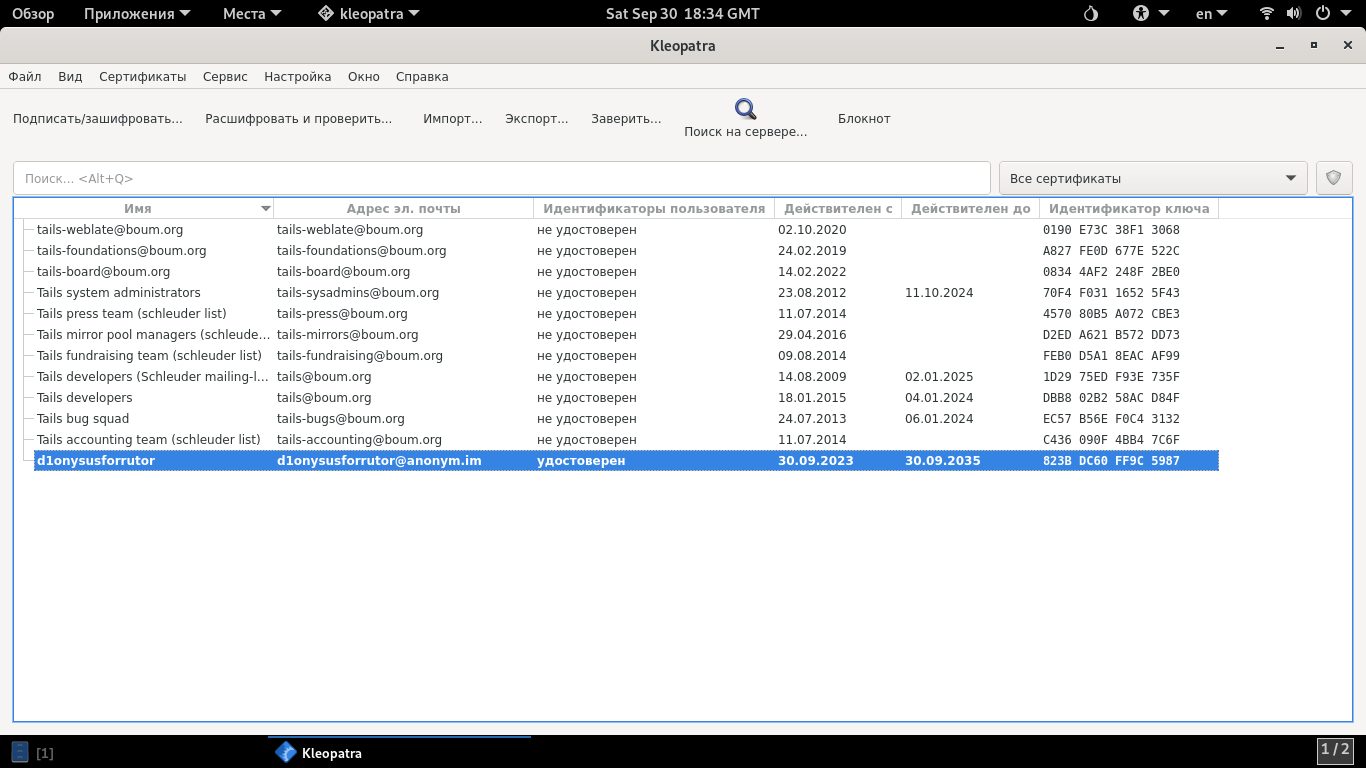Click in the 'Поиск...' search field
The height and width of the screenshot is (768, 1366).
[x=500, y=178]
